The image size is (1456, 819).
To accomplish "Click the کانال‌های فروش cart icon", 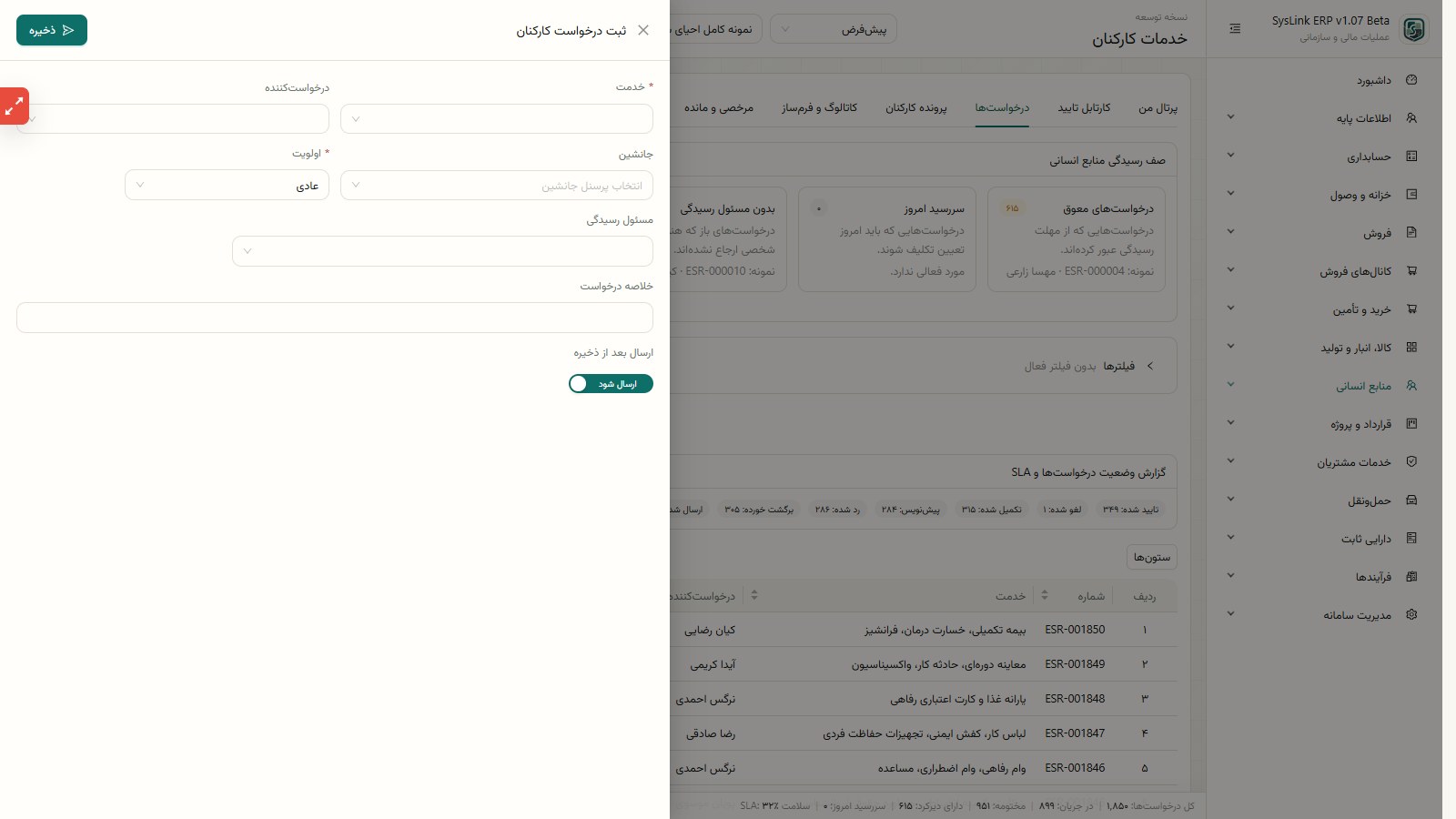I will pos(1411,271).
